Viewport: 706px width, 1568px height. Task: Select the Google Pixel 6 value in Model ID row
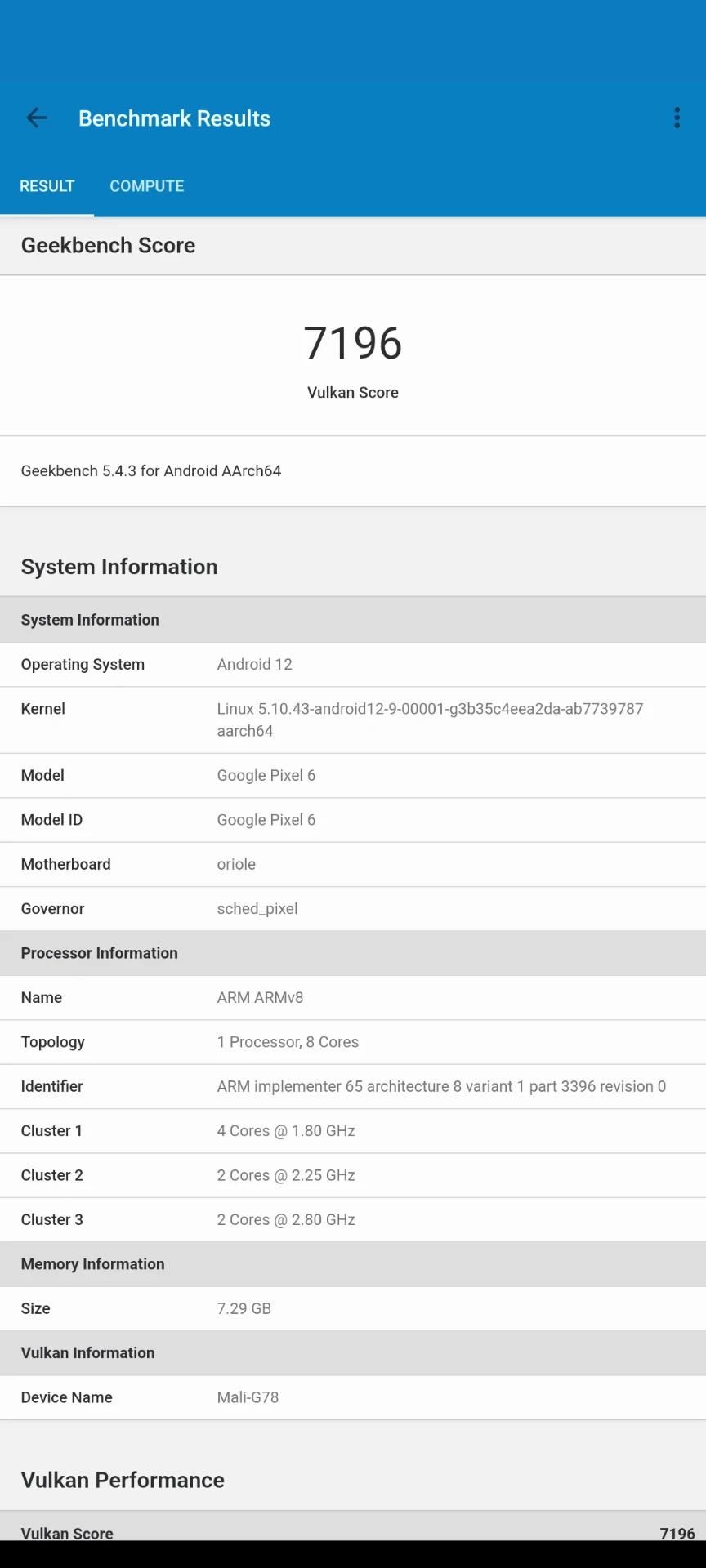(x=266, y=820)
